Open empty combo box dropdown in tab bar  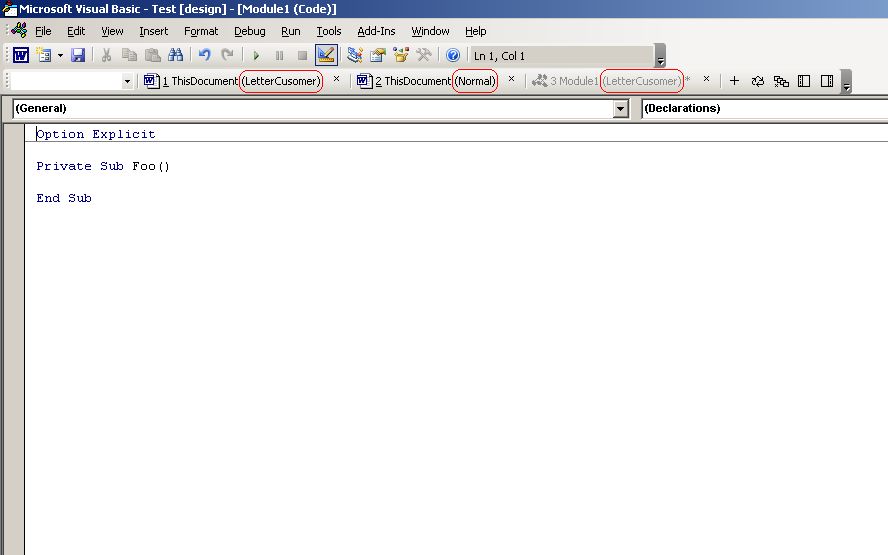[127, 82]
